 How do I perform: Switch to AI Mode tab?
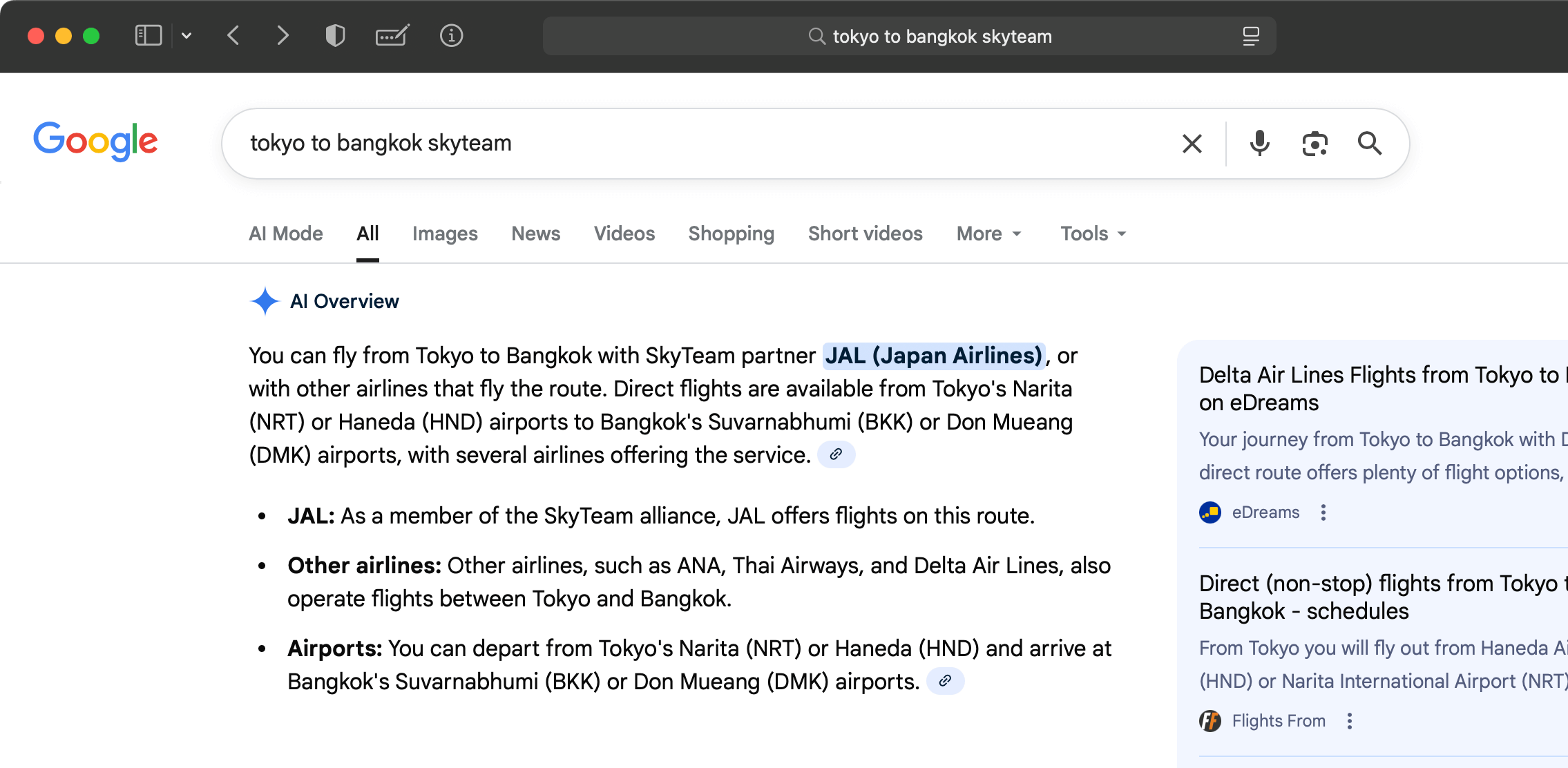(x=286, y=234)
